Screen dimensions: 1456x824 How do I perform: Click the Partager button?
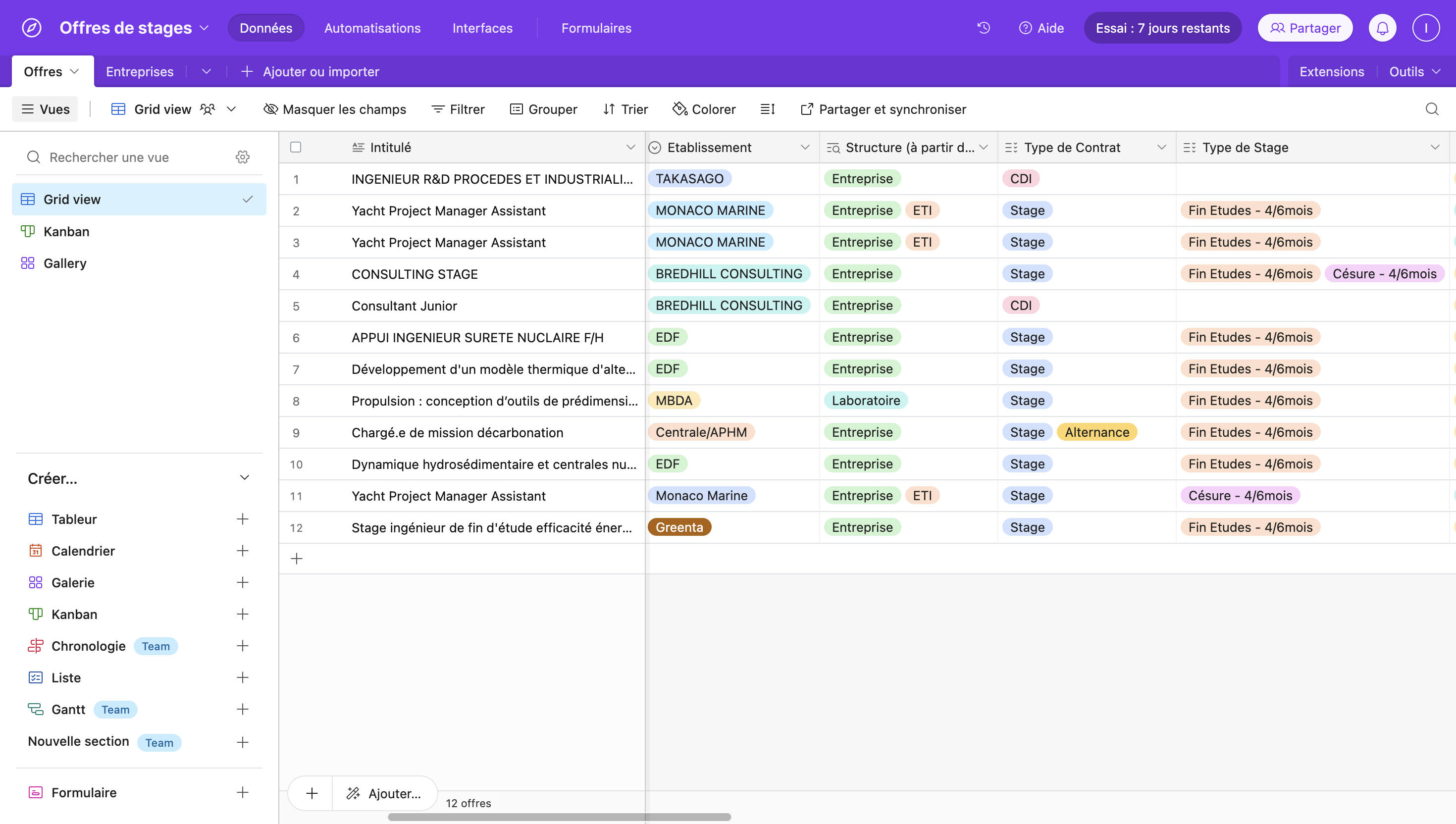[x=1305, y=28]
